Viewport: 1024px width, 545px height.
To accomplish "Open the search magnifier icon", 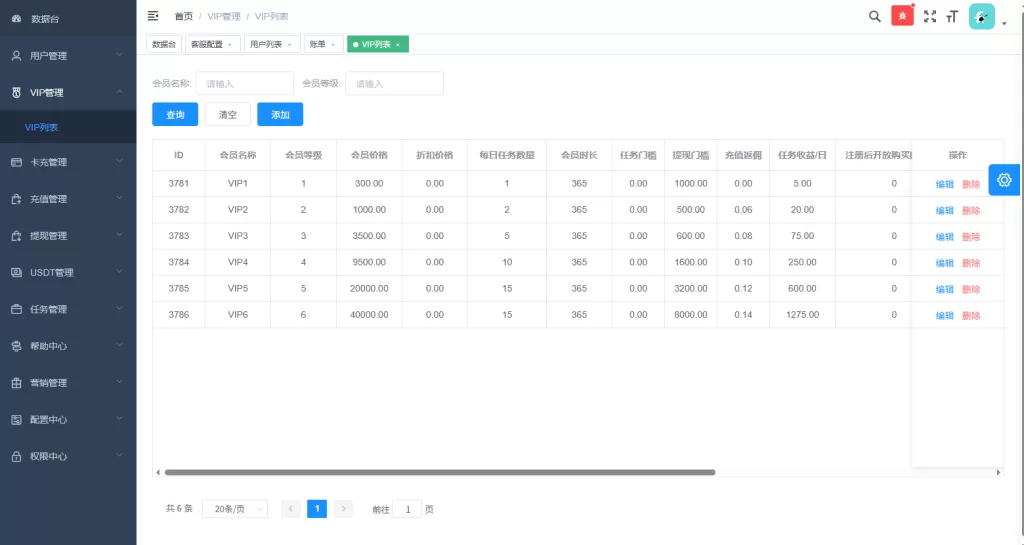I will coord(874,16).
